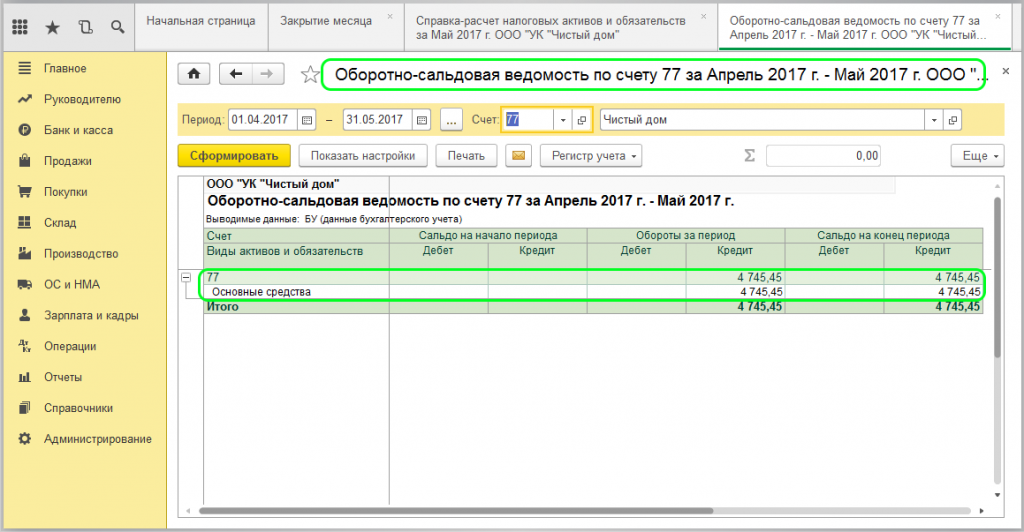
Task: Expand the Счет account dropdown arrow
Action: pos(563,120)
